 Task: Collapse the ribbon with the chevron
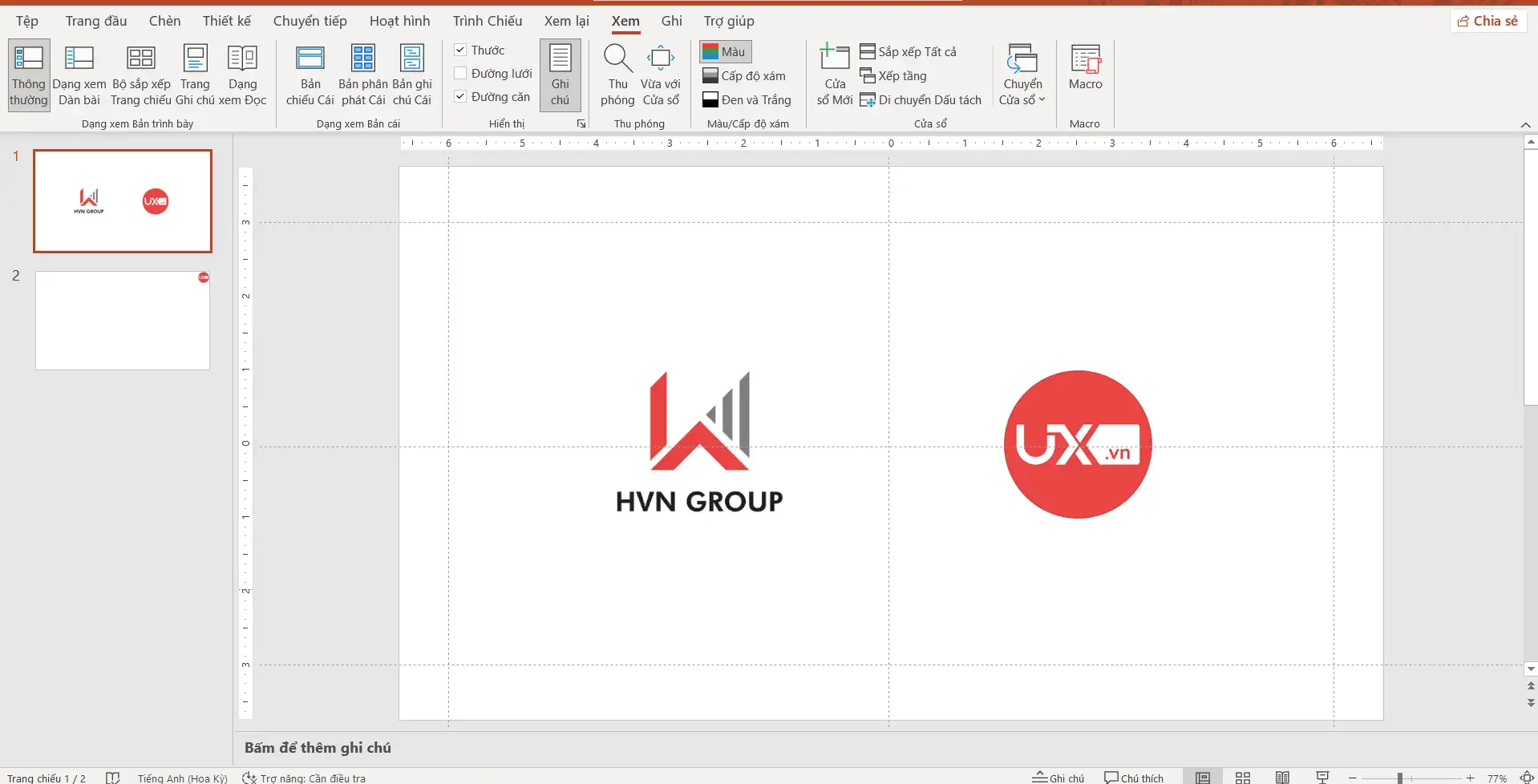click(1526, 125)
